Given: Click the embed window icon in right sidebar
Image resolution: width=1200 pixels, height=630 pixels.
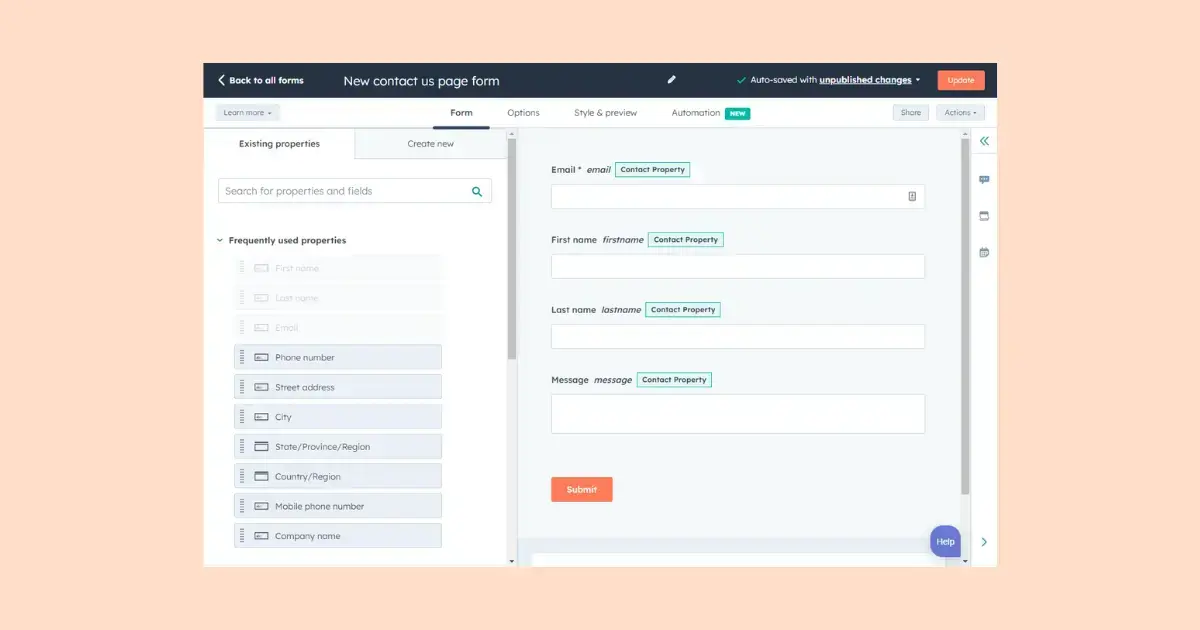Looking at the screenshot, I should coord(983,215).
